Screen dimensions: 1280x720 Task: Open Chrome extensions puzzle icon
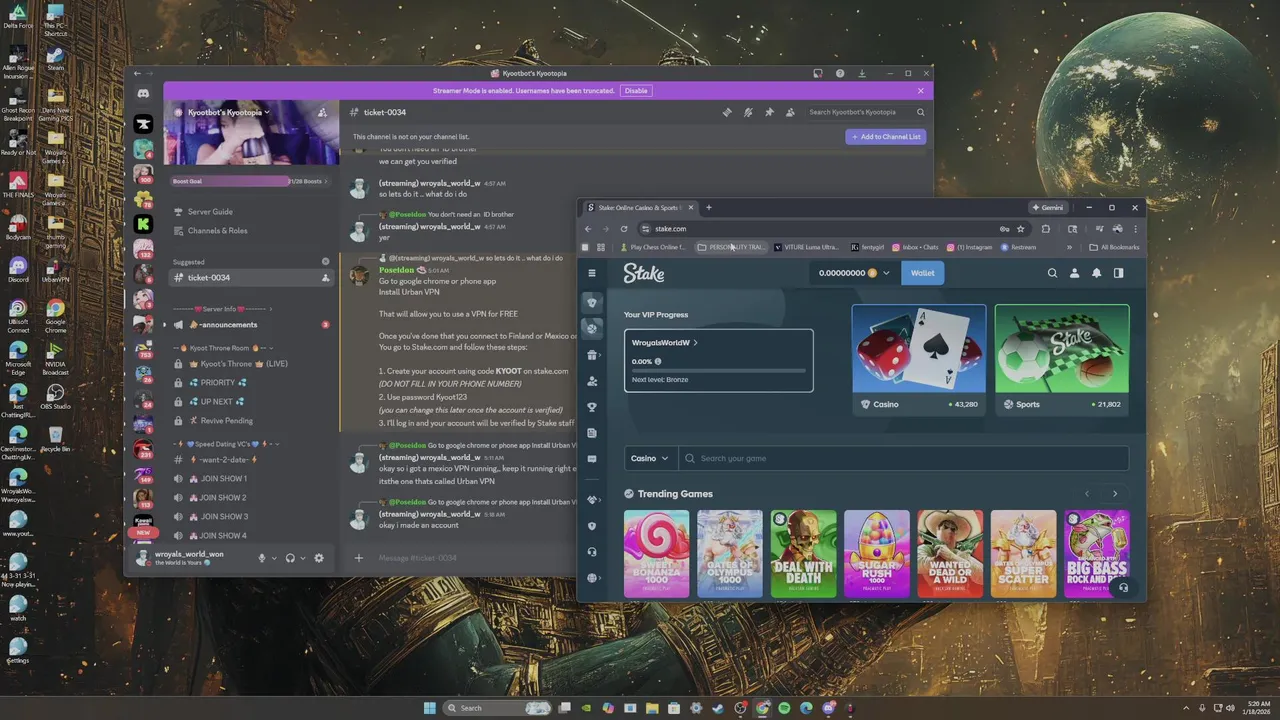tap(1046, 229)
